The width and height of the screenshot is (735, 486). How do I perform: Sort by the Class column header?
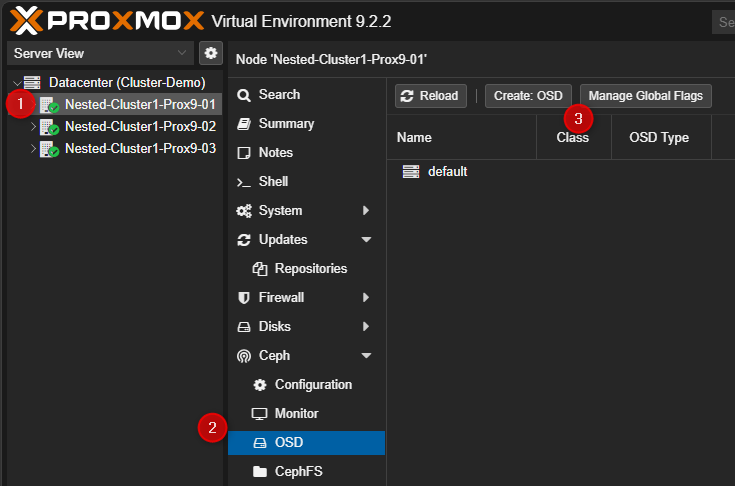(x=574, y=137)
